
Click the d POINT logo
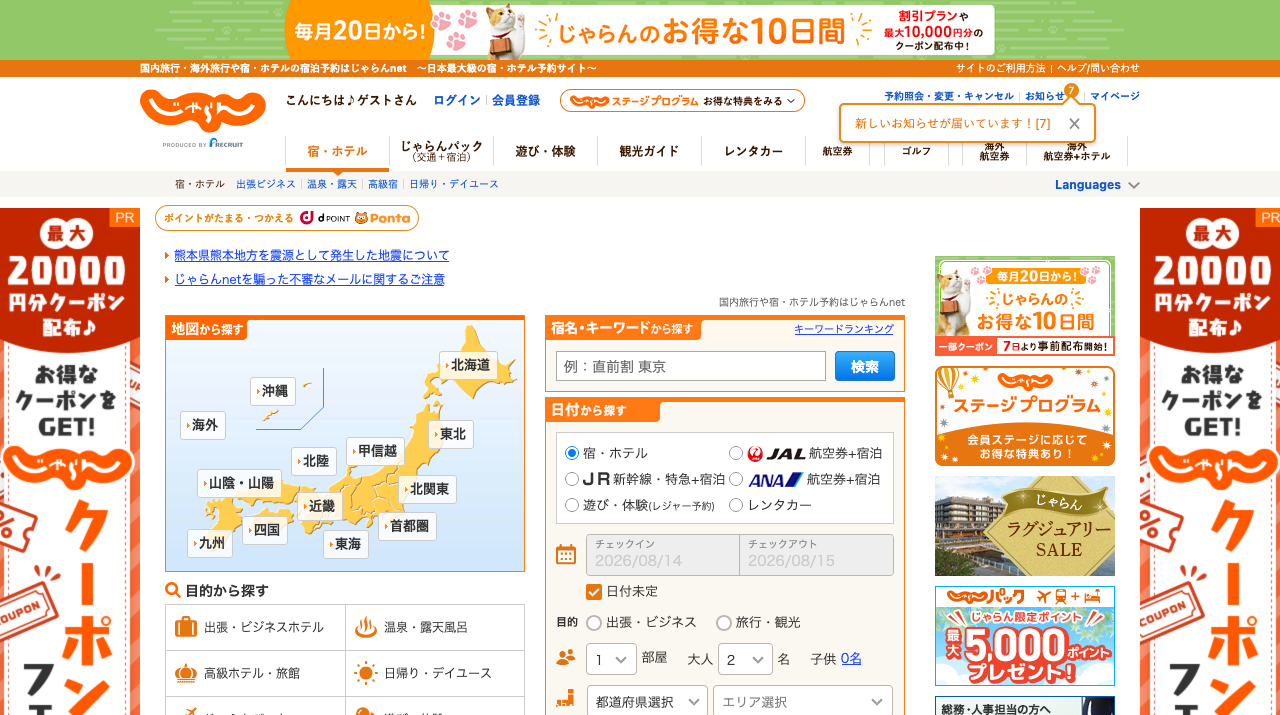[x=324, y=217]
